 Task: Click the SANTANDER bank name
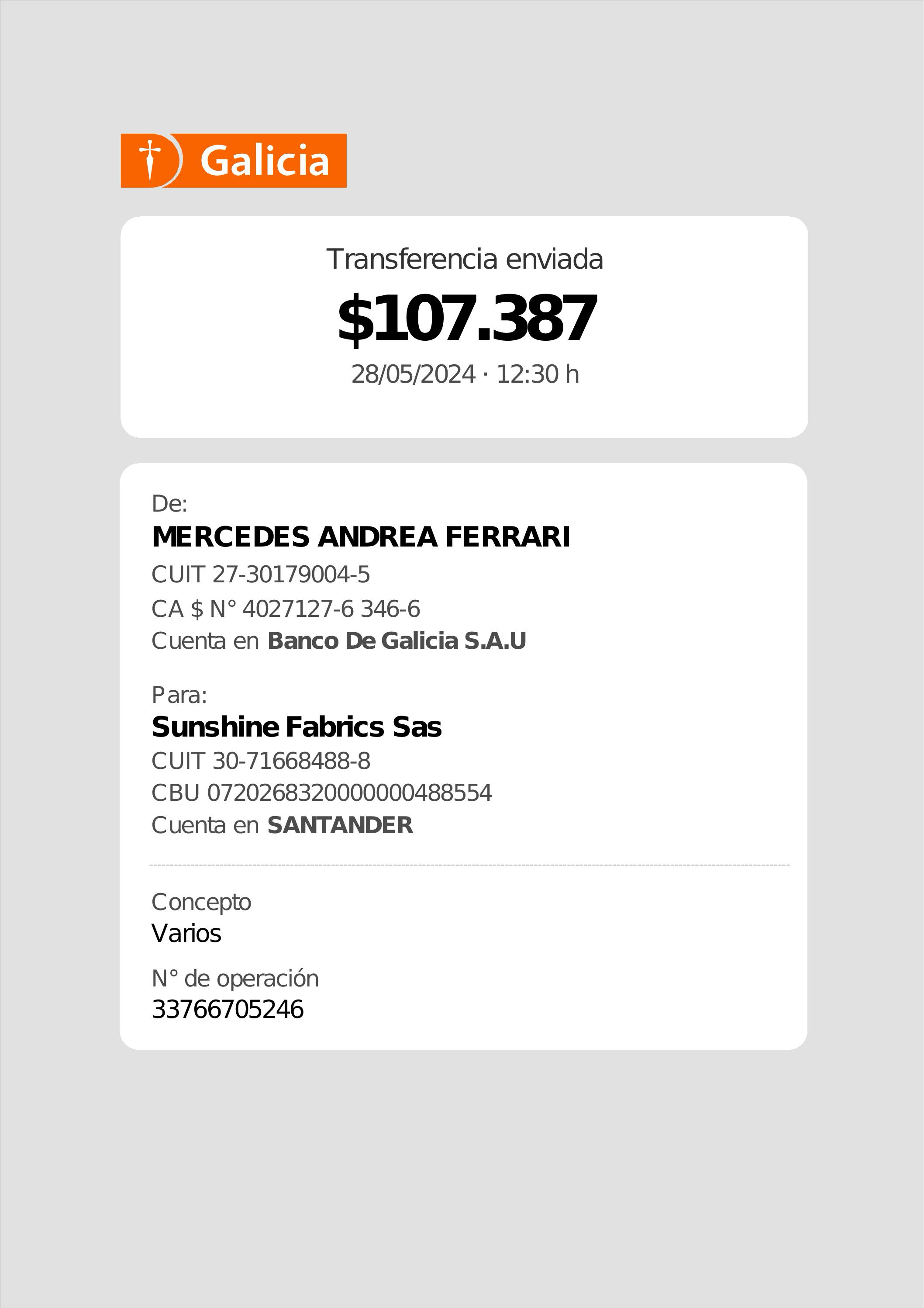click(340, 825)
